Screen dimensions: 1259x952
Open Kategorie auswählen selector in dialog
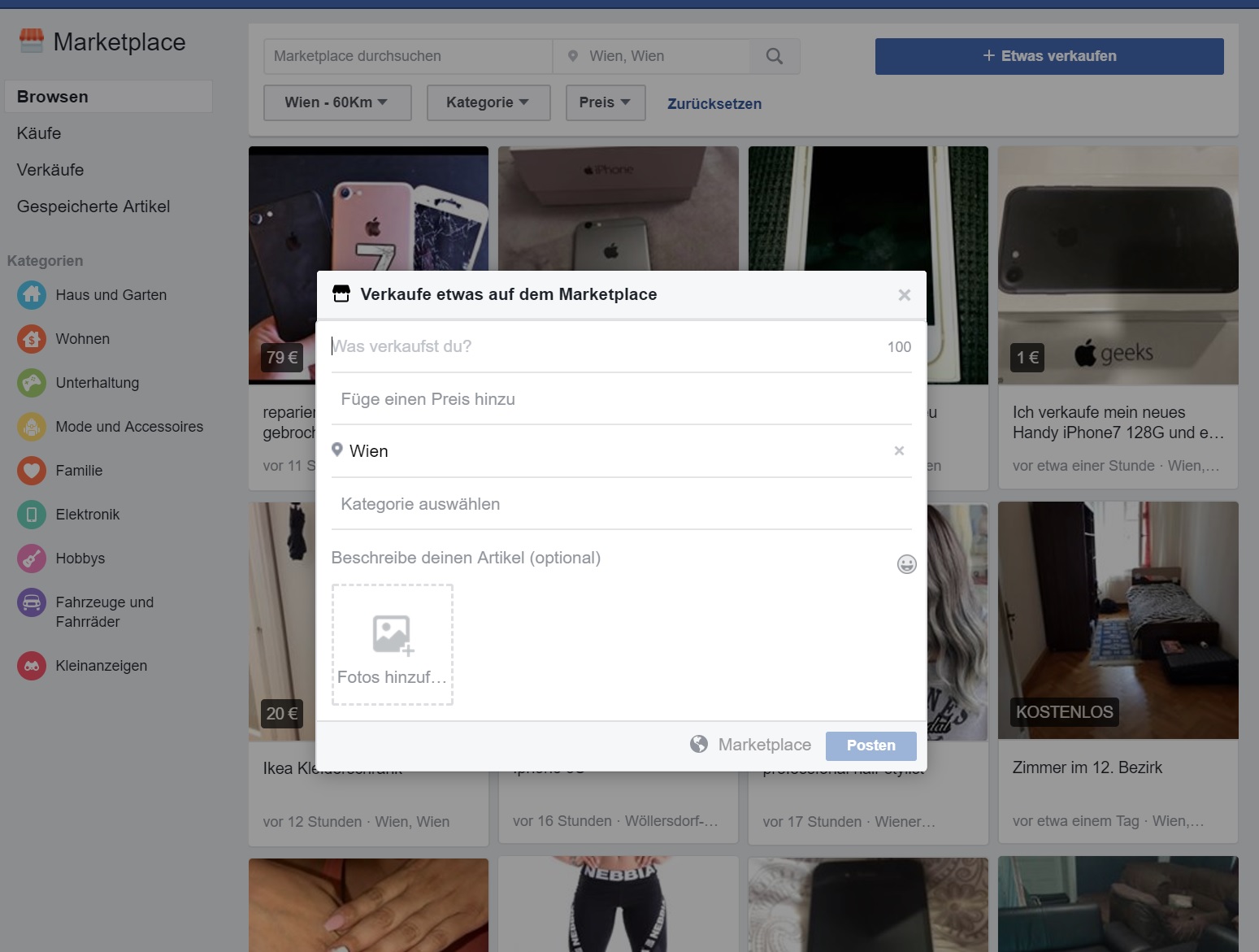tap(621, 504)
